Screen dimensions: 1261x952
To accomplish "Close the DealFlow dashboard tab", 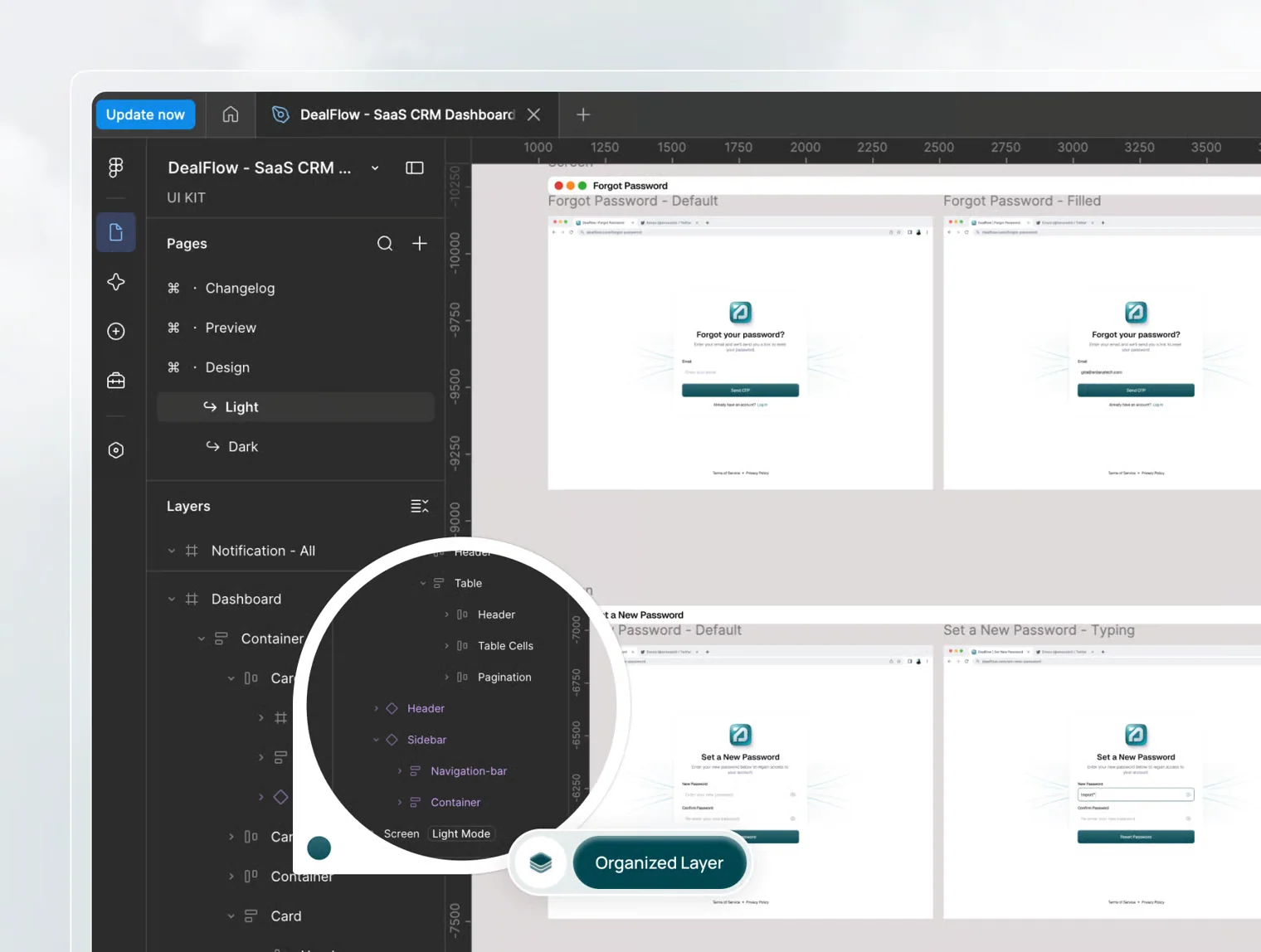I will click(x=533, y=114).
